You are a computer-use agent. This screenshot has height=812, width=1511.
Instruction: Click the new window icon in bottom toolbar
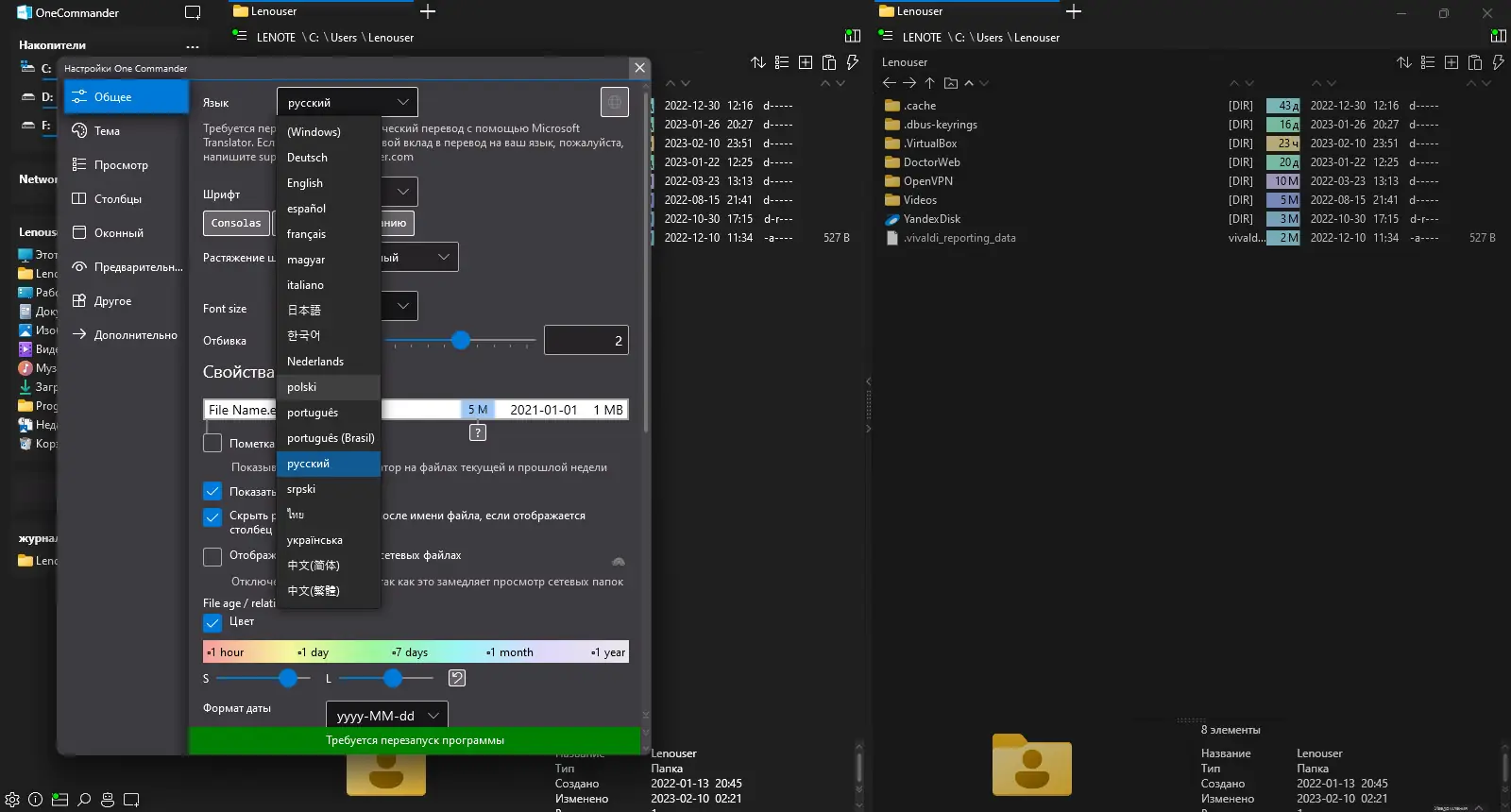point(131,799)
